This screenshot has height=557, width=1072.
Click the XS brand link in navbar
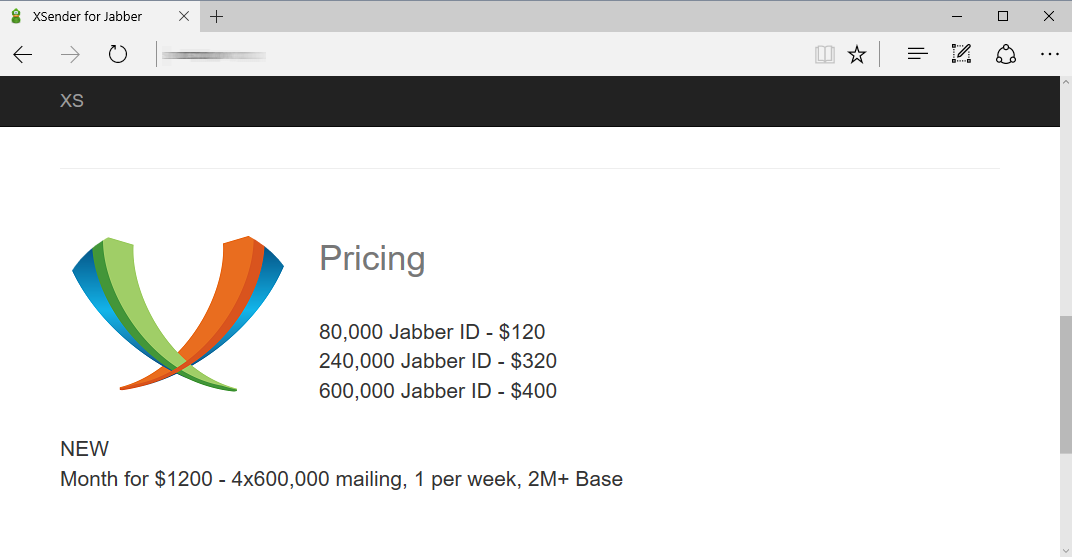pos(71,101)
